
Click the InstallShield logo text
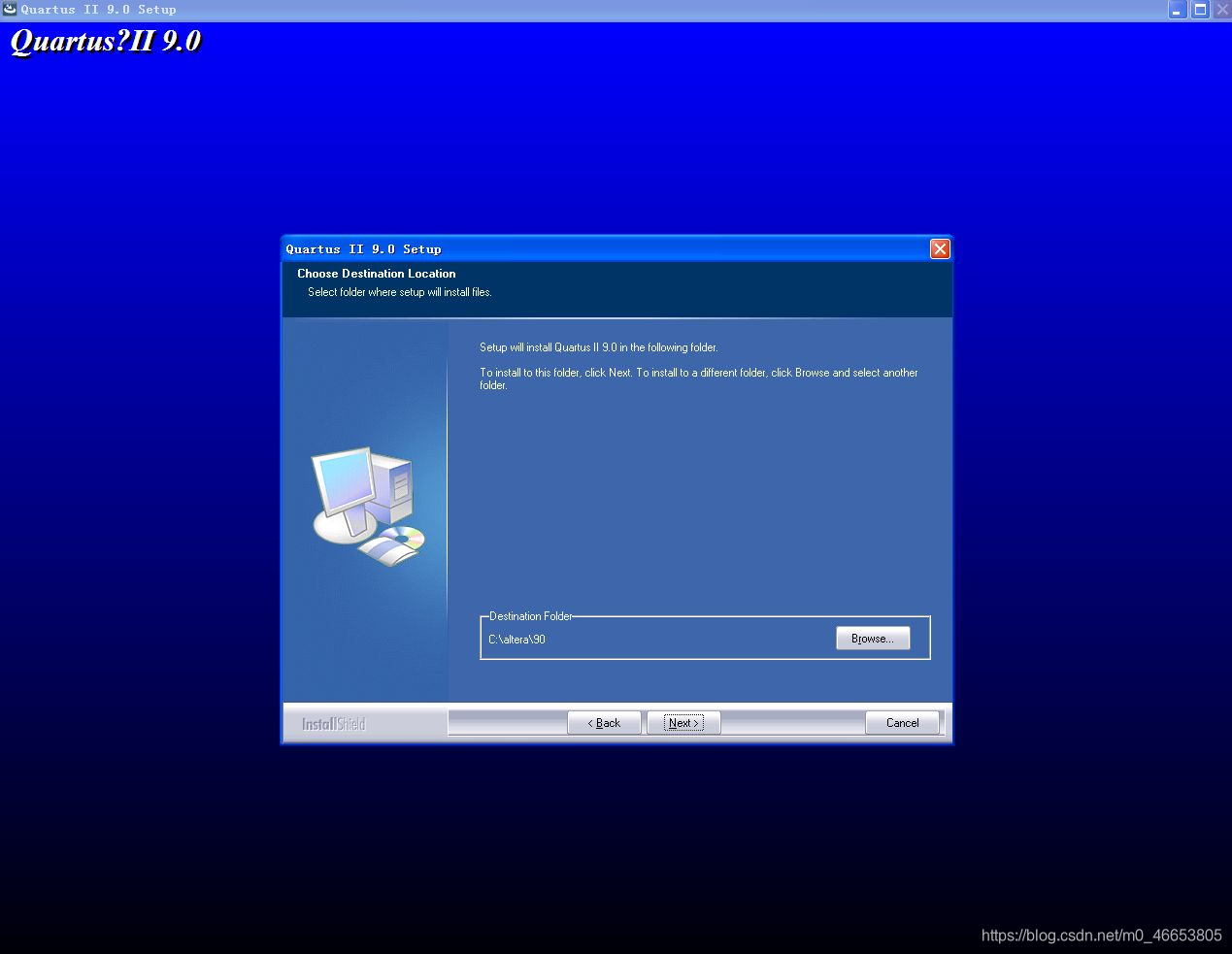tap(333, 724)
